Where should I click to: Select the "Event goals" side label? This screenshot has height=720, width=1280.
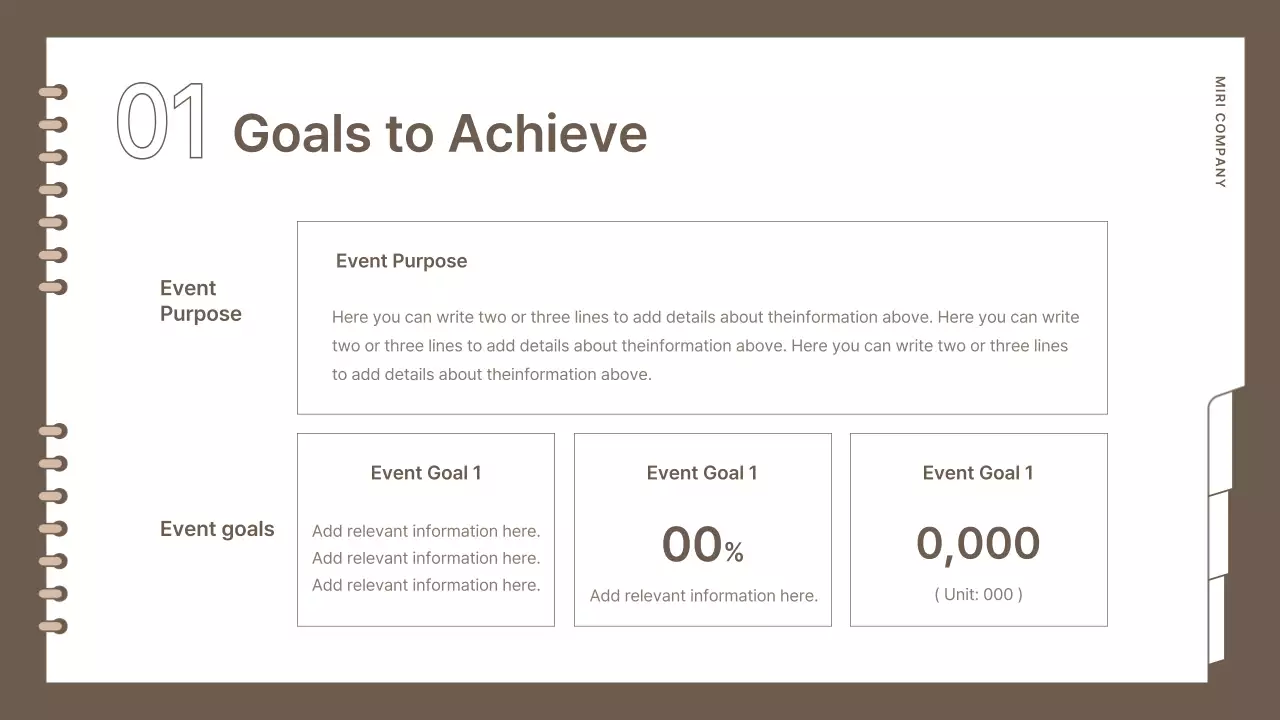pyautogui.click(x=217, y=529)
